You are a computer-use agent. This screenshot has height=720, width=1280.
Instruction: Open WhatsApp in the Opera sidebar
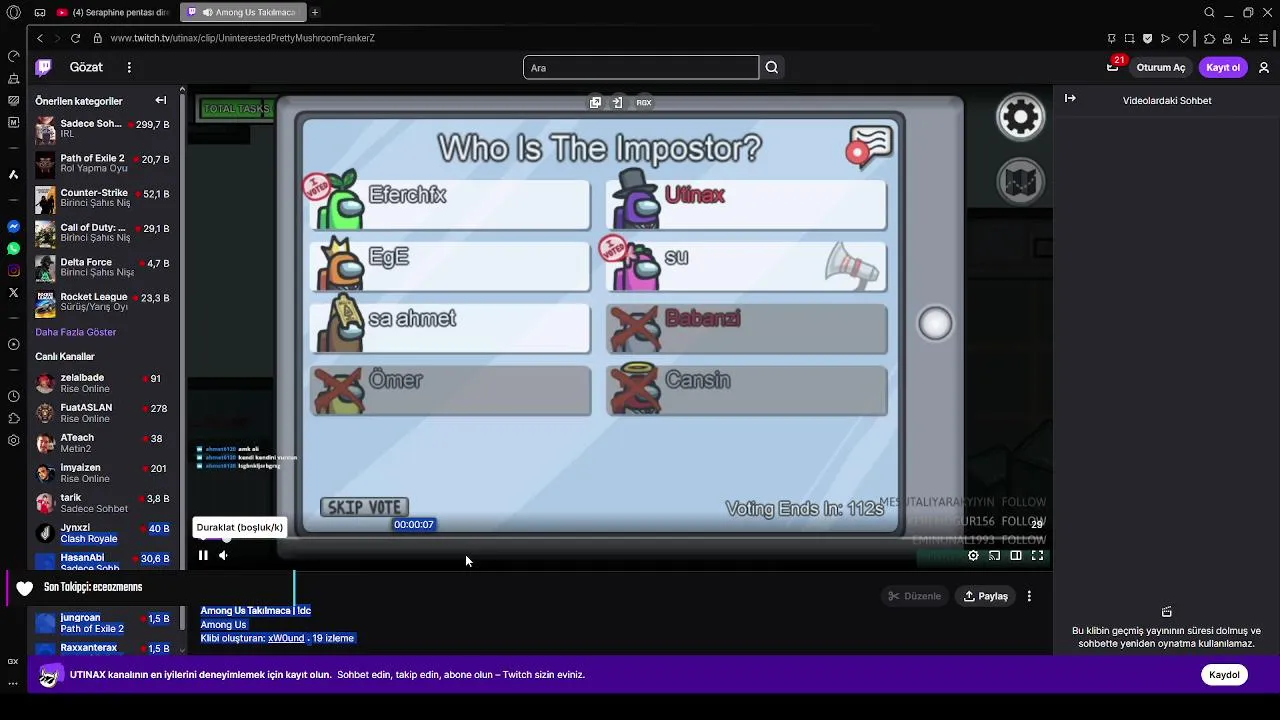tap(13, 248)
